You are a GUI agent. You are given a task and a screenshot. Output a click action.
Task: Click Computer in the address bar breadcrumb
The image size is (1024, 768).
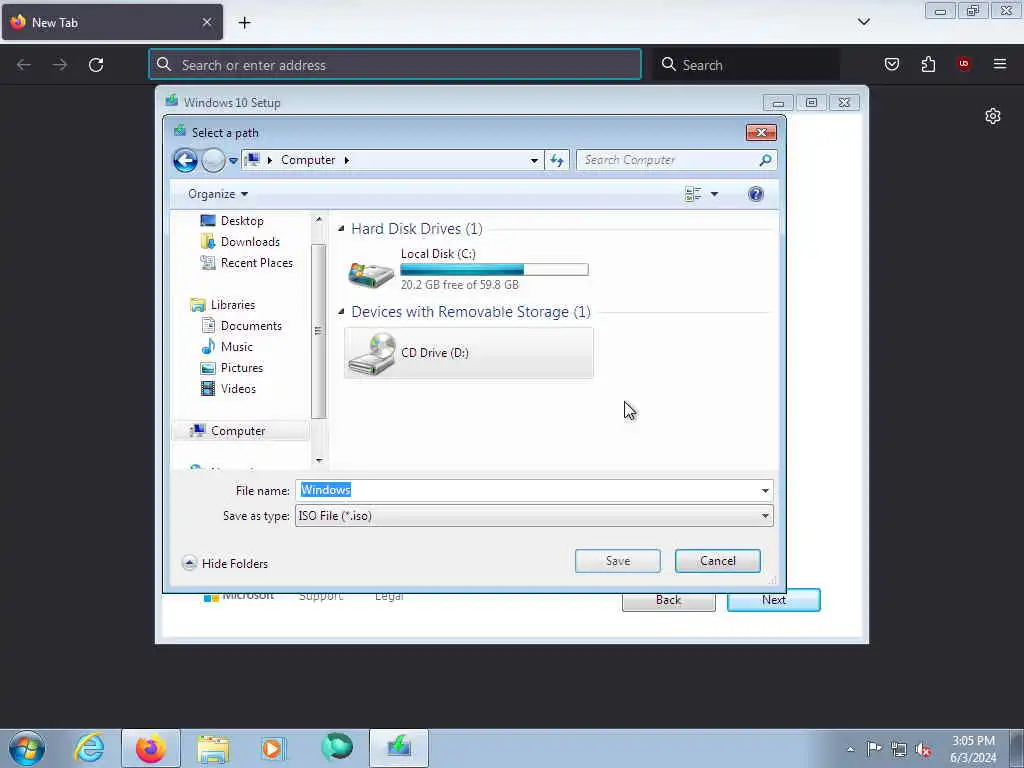(308, 160)
